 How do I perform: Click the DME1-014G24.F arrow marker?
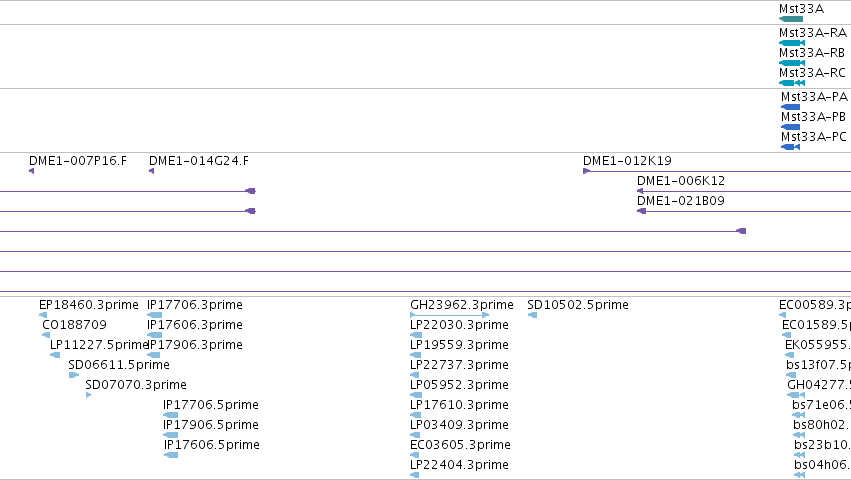pyautogui.click(x=151, y=171)
